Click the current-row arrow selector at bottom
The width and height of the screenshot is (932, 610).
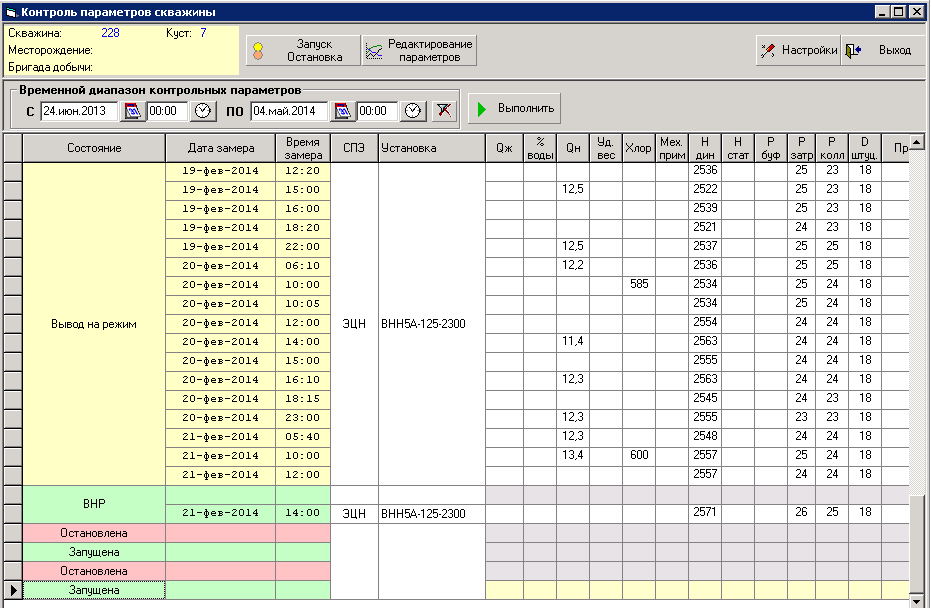pos(13,590)
